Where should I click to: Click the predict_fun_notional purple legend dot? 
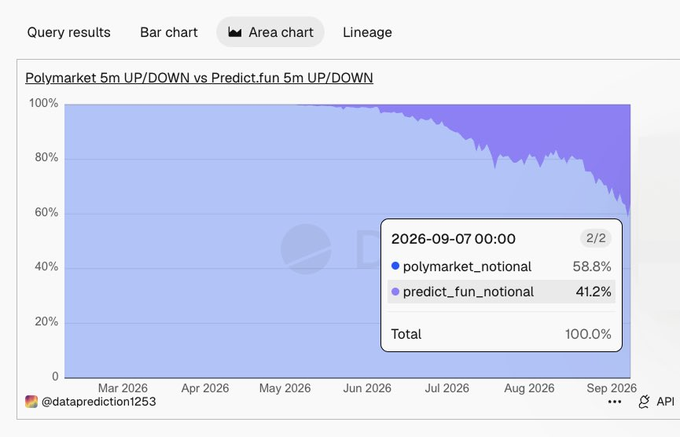click(x=395, y=292)
